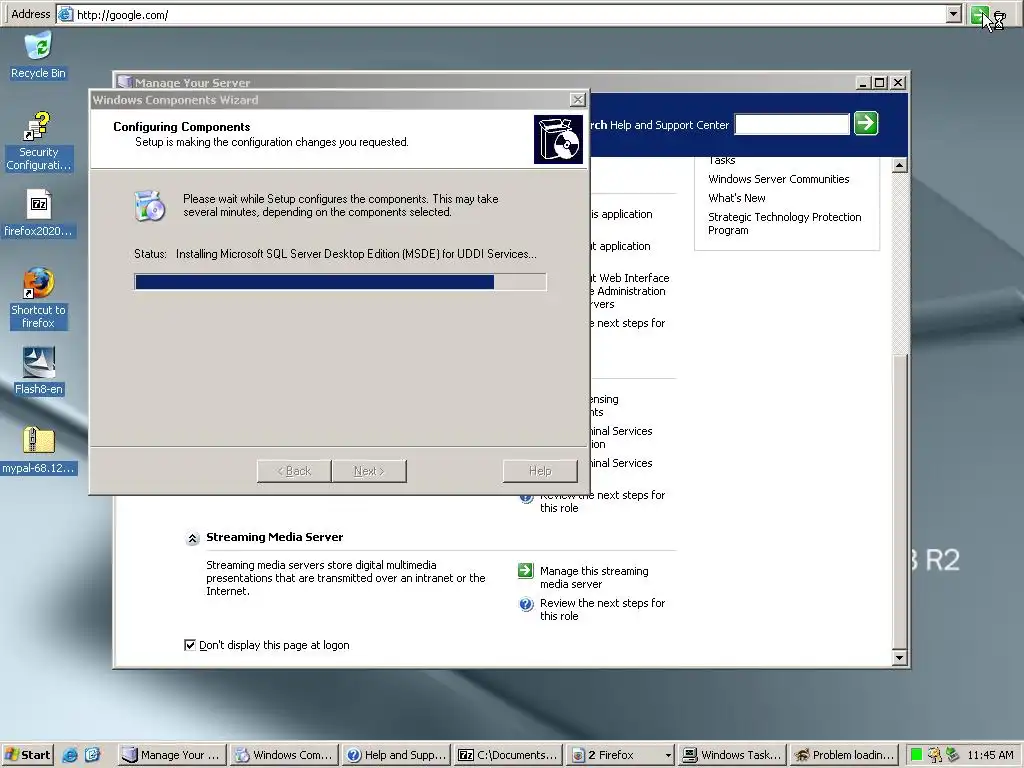This screenshot has height=768, width=1024.
Task: Click the Internet Explorer quick launch icon
Action: pos(70,755)
